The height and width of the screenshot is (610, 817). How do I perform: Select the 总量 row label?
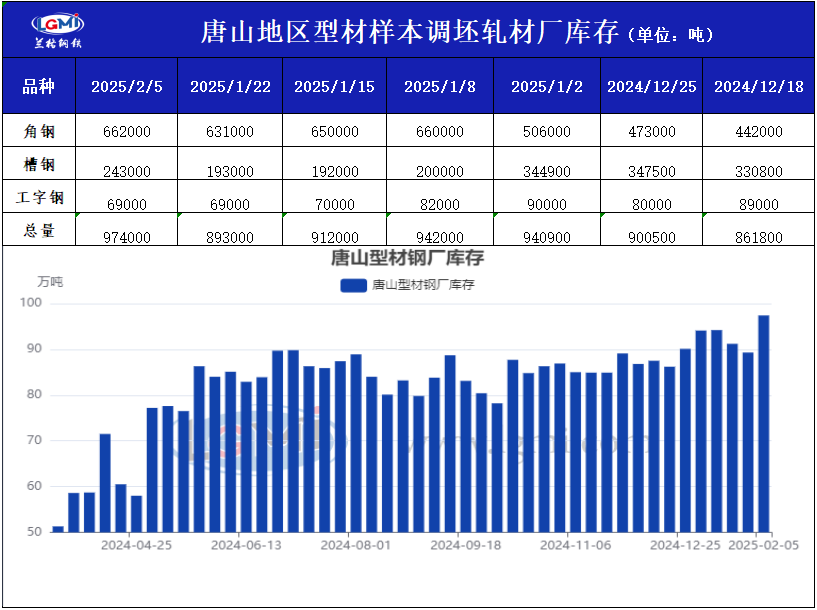(38, 230)
